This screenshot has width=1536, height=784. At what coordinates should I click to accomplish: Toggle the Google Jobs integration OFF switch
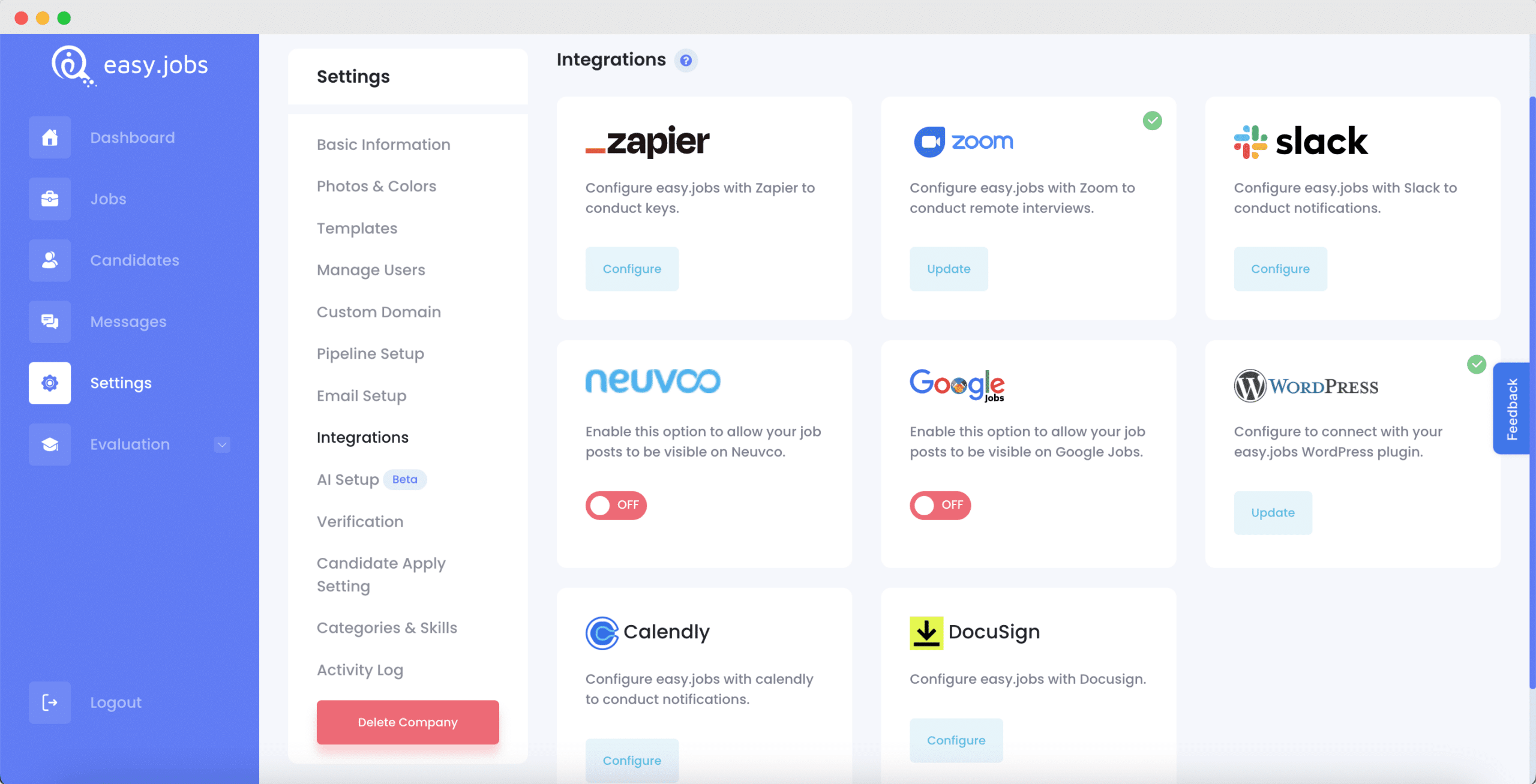pos(939,504)
